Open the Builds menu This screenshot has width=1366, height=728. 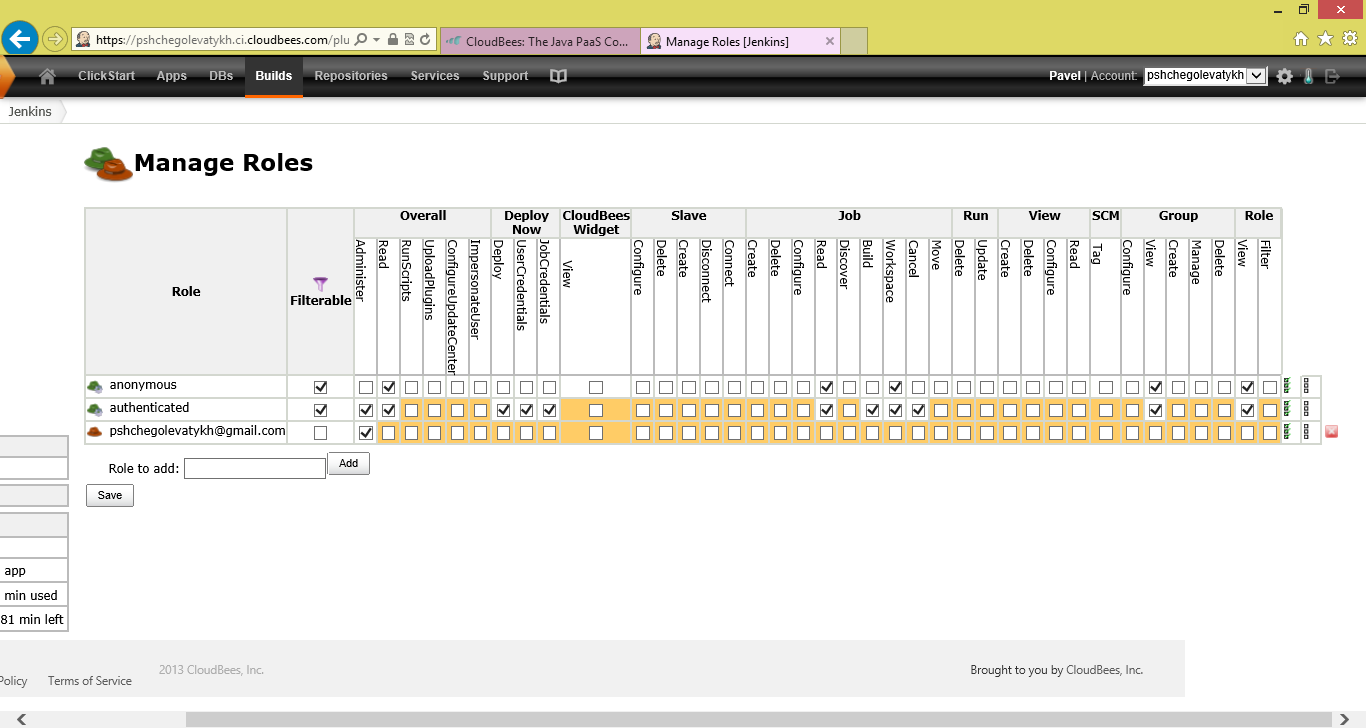273,76
